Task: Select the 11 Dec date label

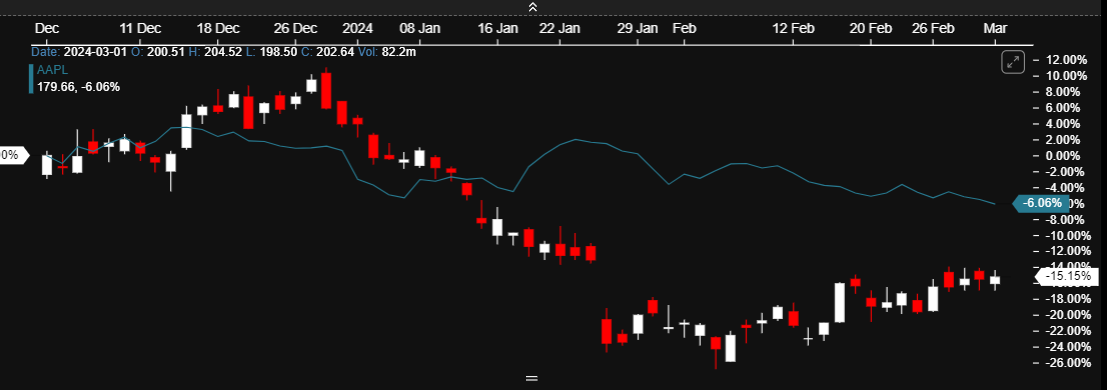Action: (x=140, y=28)
